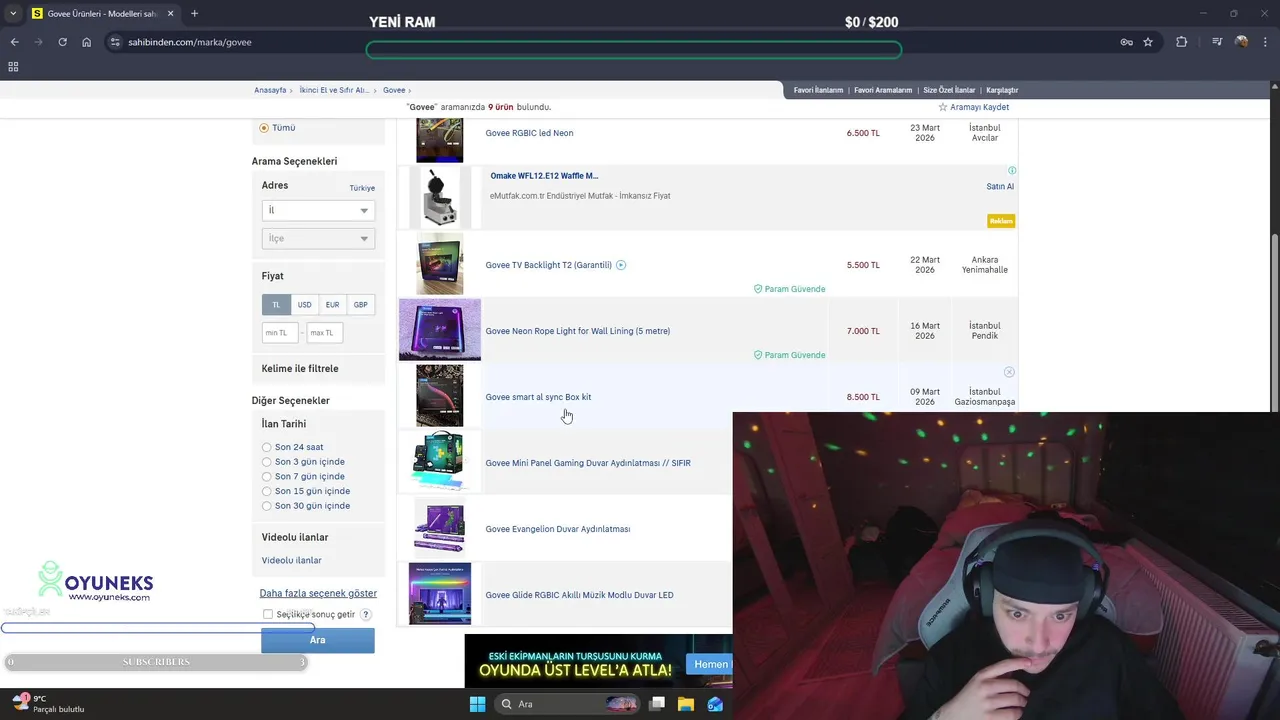Click the taskbar search box Ara
1280x720 pixels.
568,704
